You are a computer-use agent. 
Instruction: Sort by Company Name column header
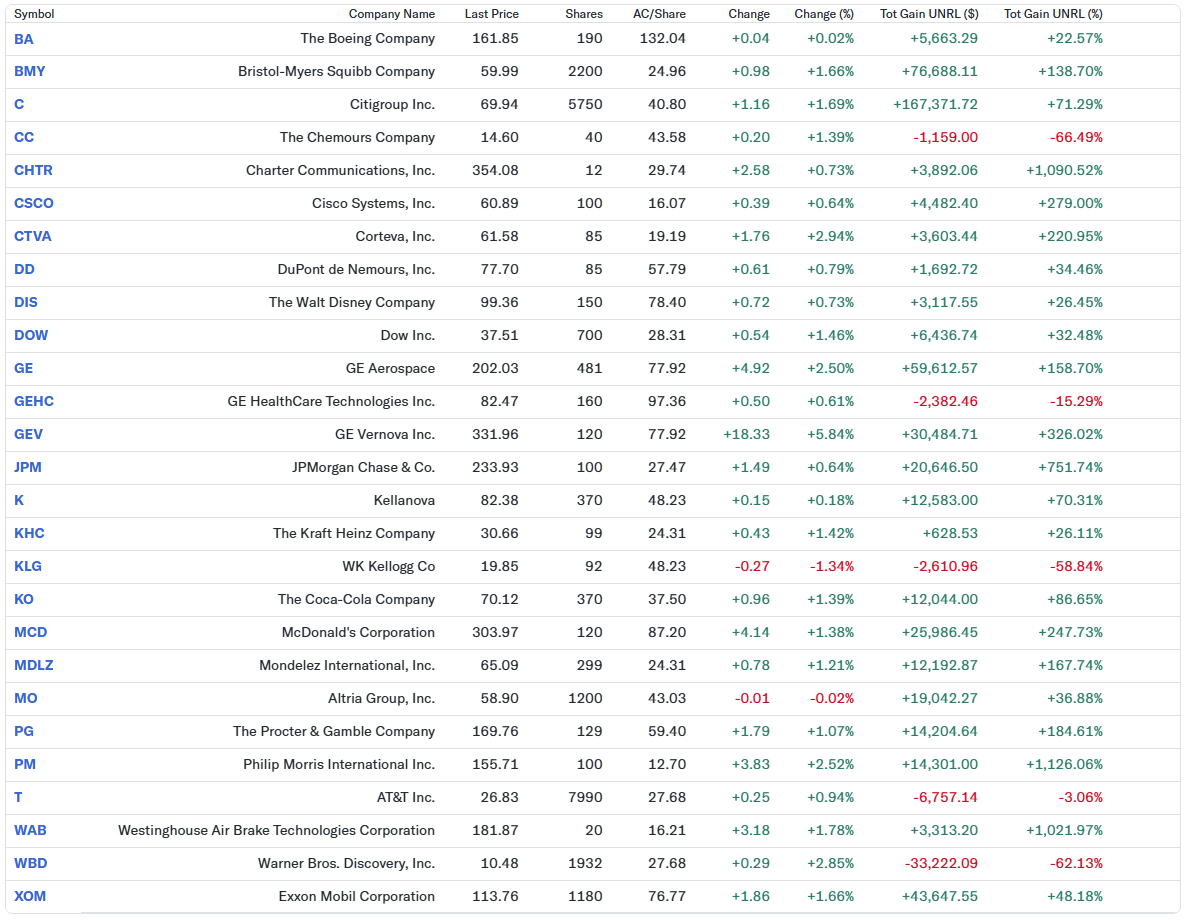[x=391, y=14]
